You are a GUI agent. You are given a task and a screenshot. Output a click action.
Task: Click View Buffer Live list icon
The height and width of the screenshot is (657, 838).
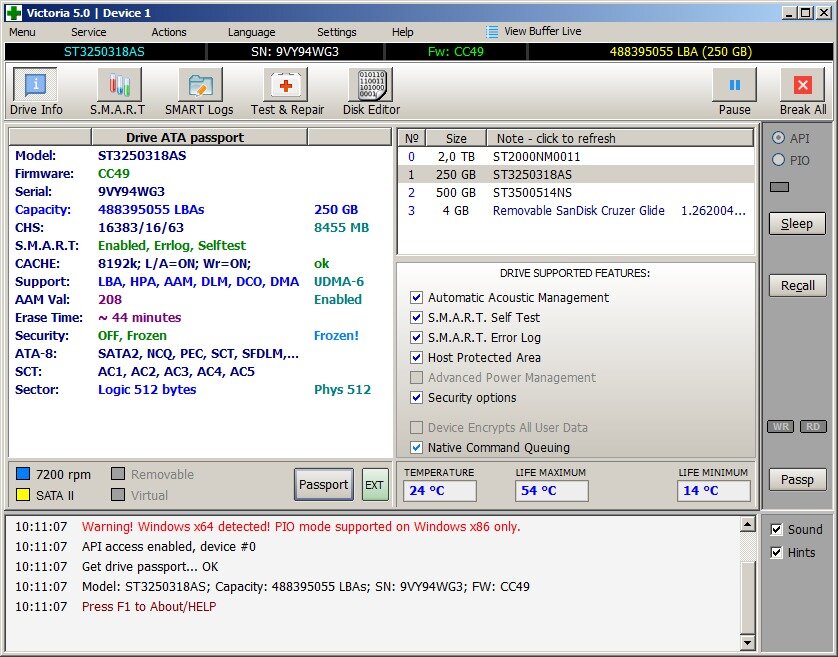(492, 32)
